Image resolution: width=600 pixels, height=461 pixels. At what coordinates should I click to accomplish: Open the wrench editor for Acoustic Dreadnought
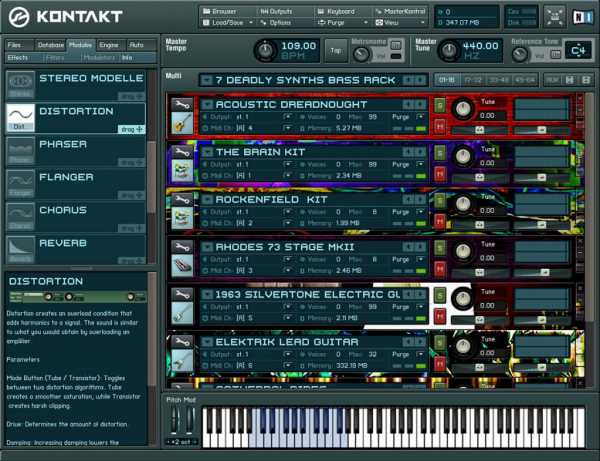pyautogui.click(x=182, y=104)
